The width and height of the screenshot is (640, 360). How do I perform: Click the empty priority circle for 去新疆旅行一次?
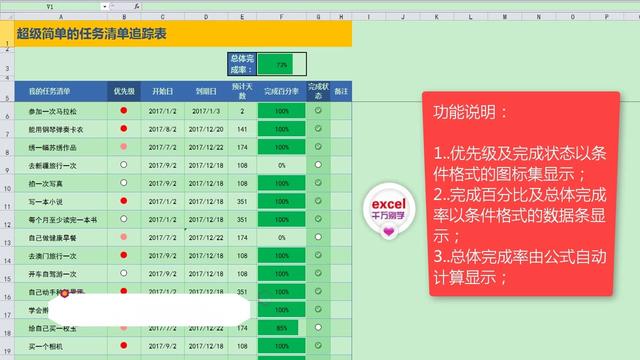coord(124,165)
